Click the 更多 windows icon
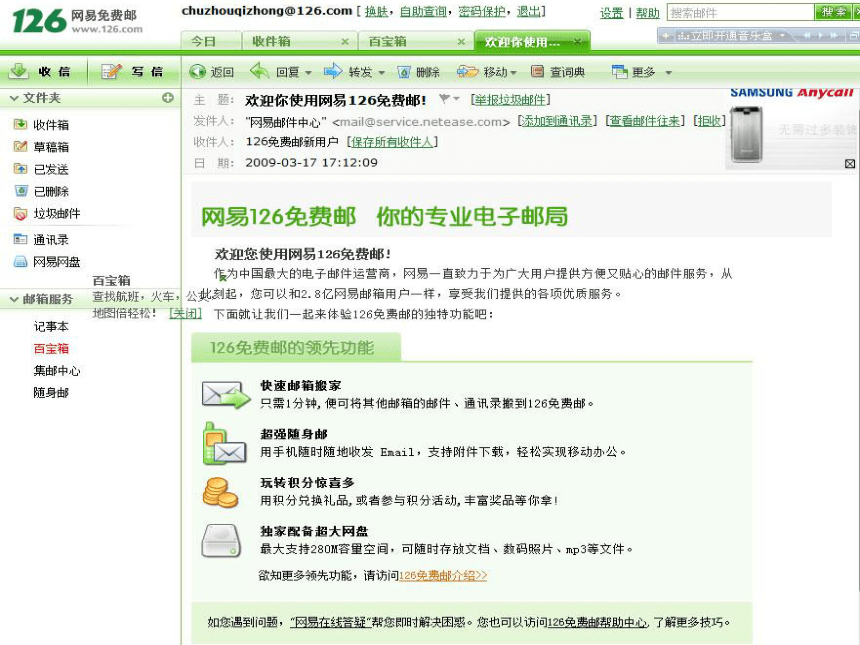 [x=620, y=72]
